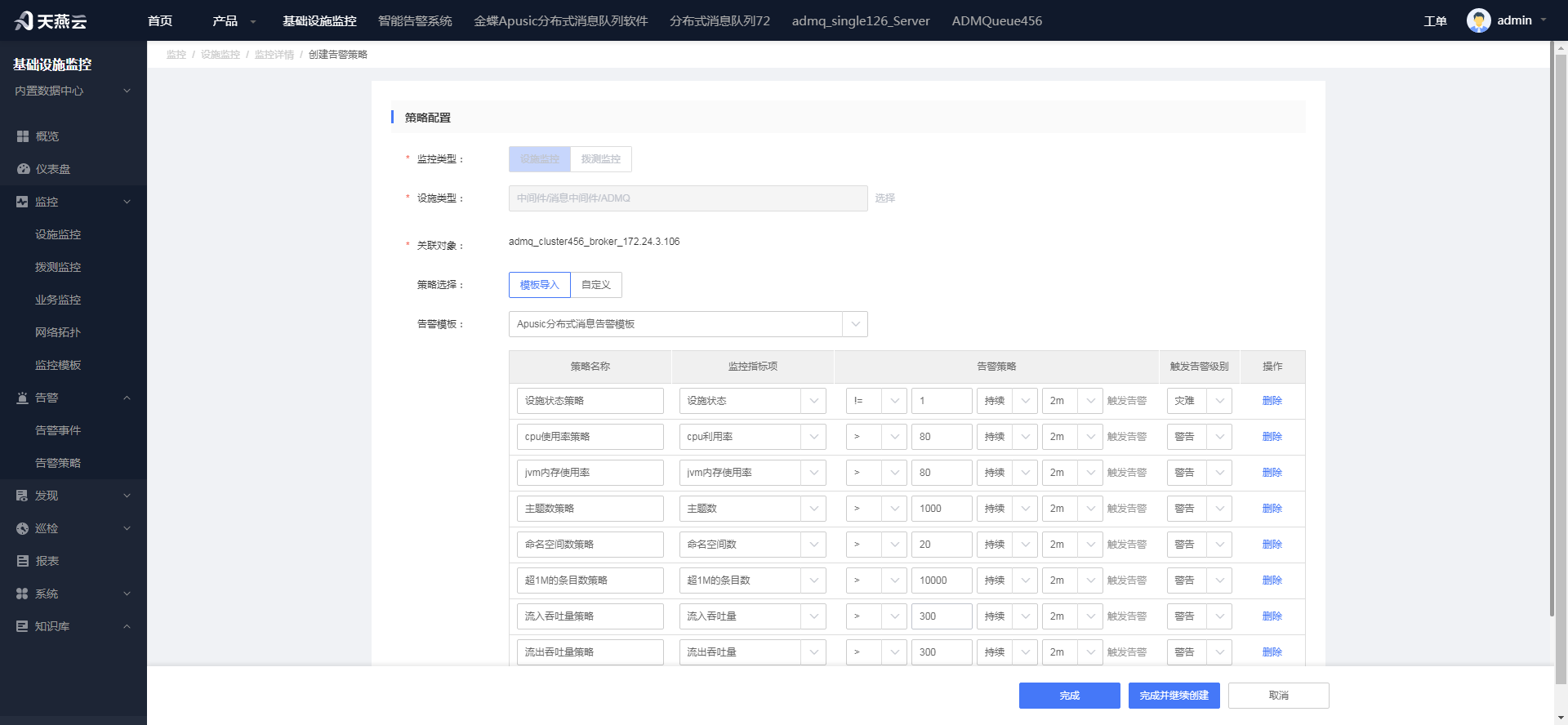Switch to 智能告警系统 tab
This screenshot has height=725, width=1568.
tap(415, 20)
